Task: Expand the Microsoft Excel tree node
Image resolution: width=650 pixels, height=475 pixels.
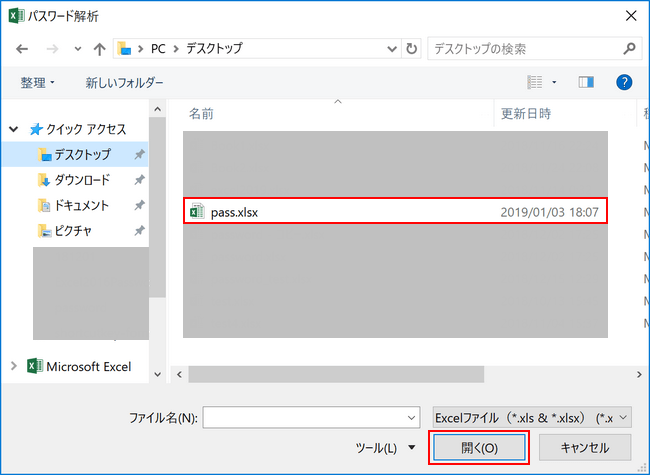Action: [14, 366]
